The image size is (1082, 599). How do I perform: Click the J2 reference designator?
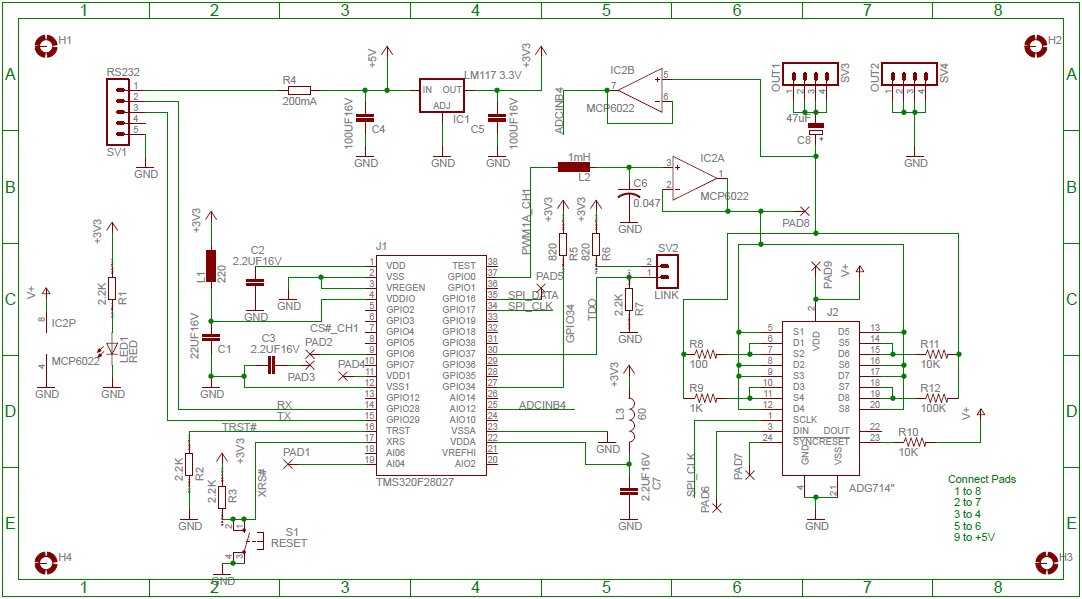833,312
